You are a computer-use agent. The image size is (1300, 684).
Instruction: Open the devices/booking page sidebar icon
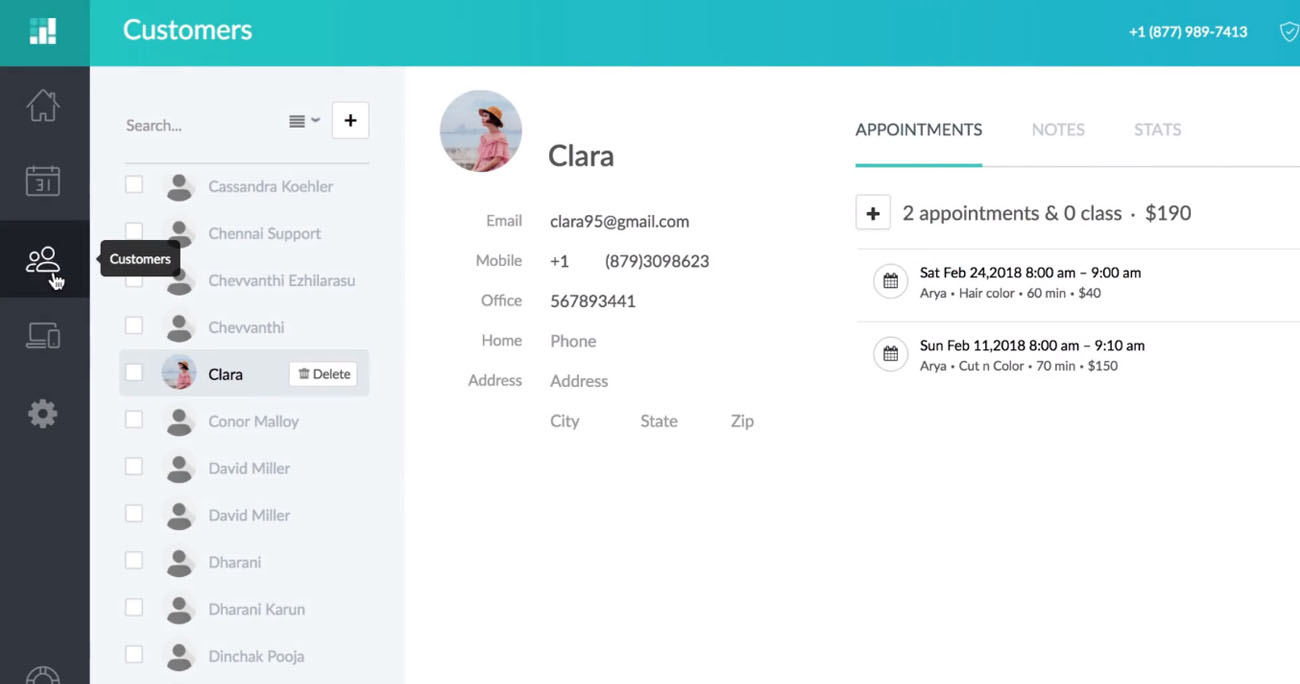[43, 336]
